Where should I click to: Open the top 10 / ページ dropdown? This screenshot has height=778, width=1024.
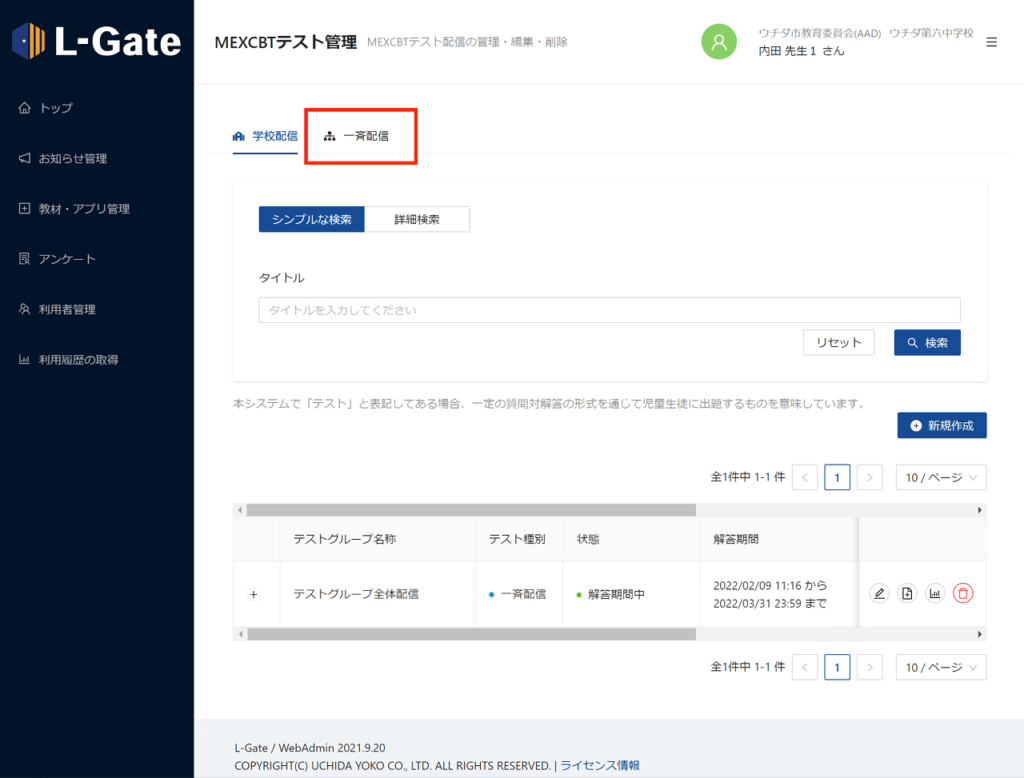(940, 477)
